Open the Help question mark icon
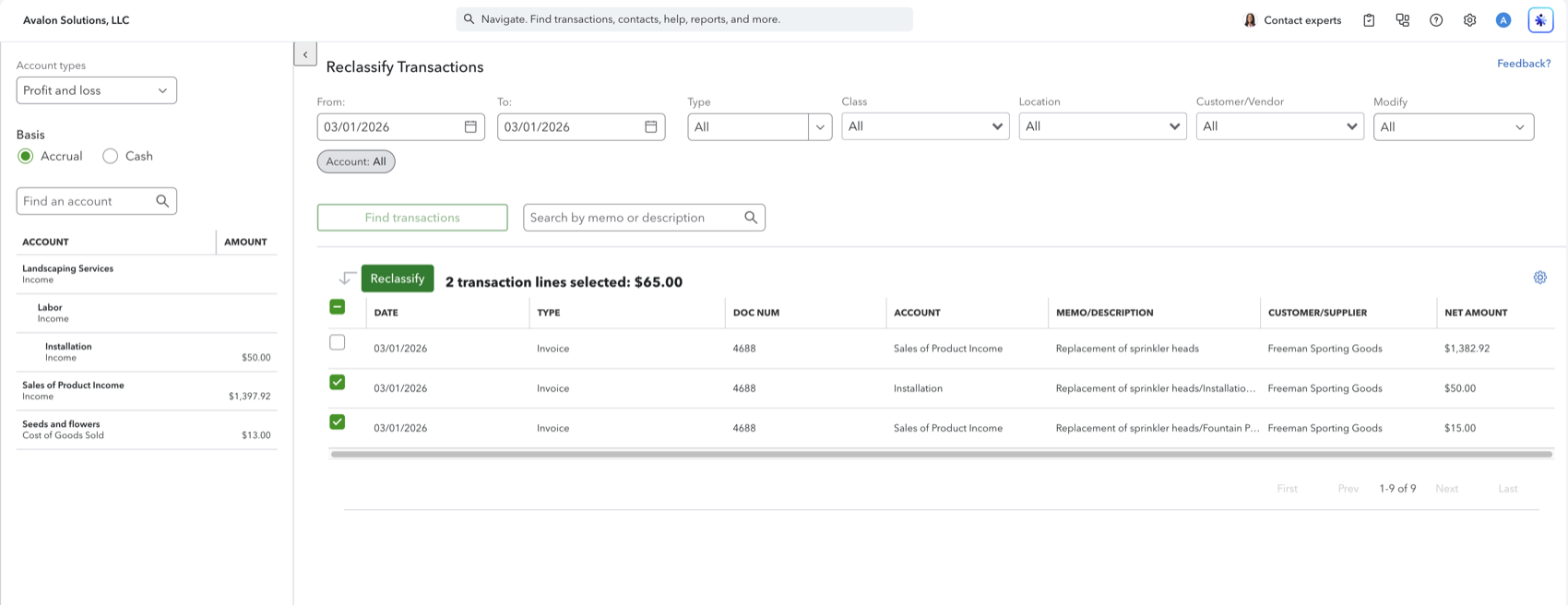The width and height of the screenshot is (1568, 605). pos(1436,20)
